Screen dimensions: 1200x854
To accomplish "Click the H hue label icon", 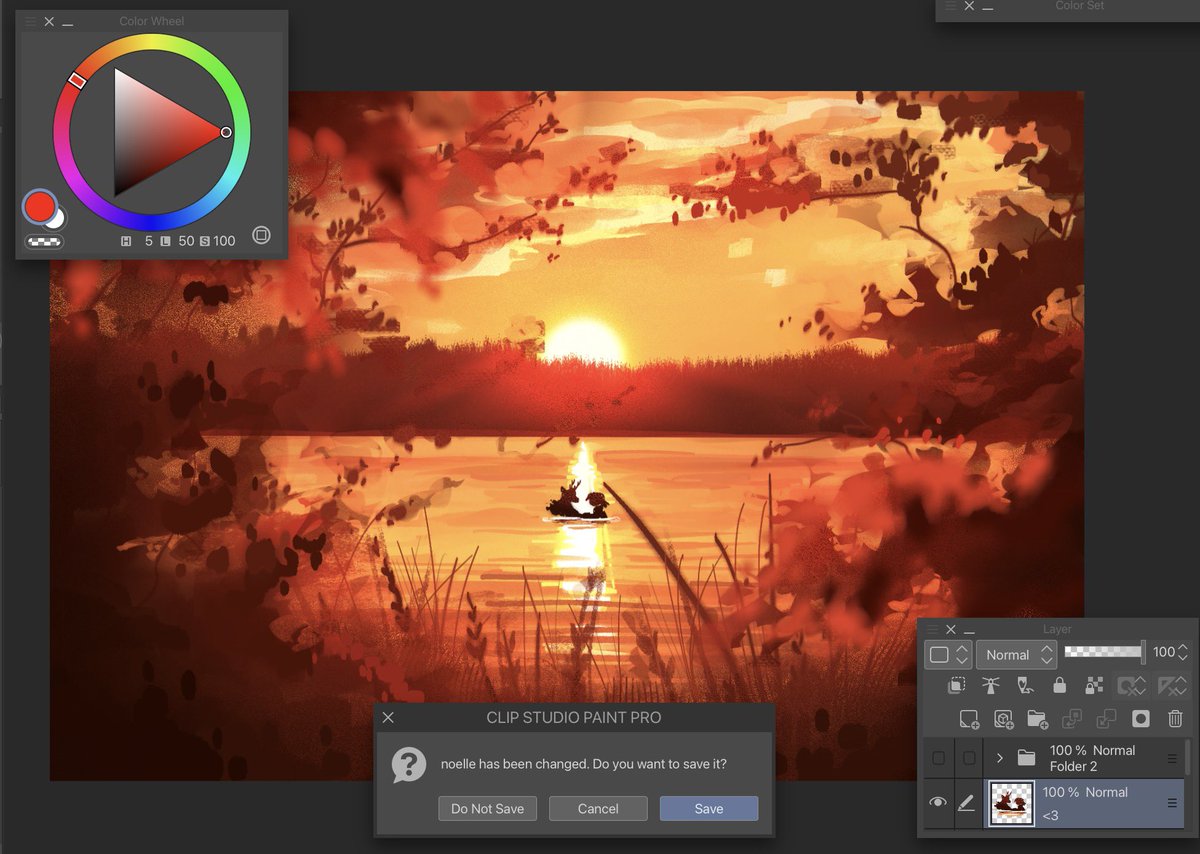I will tap(126, 241).
